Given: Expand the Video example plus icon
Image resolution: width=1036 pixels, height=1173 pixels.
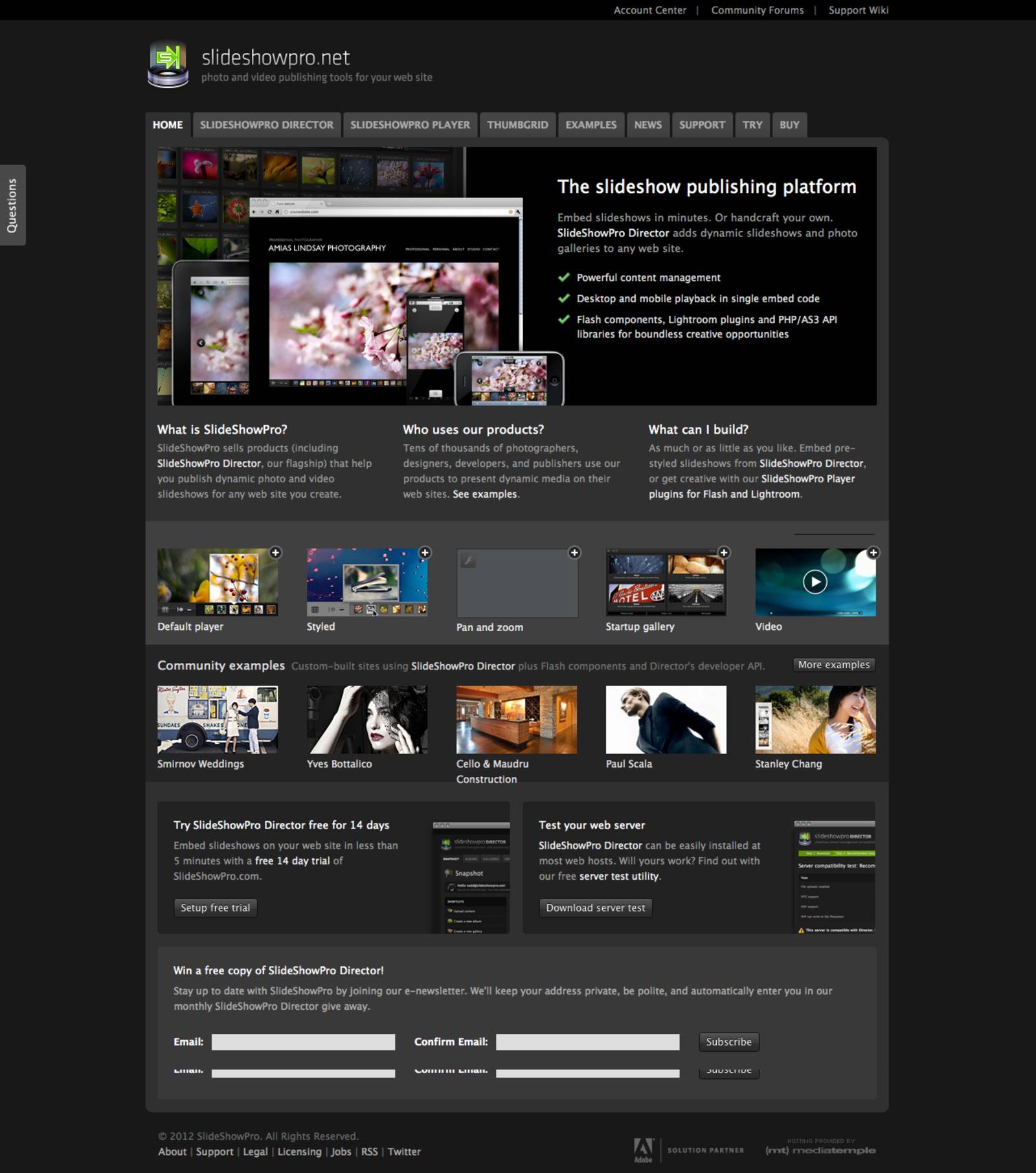Looking at the screenshot, I should [x=873, y=552].
